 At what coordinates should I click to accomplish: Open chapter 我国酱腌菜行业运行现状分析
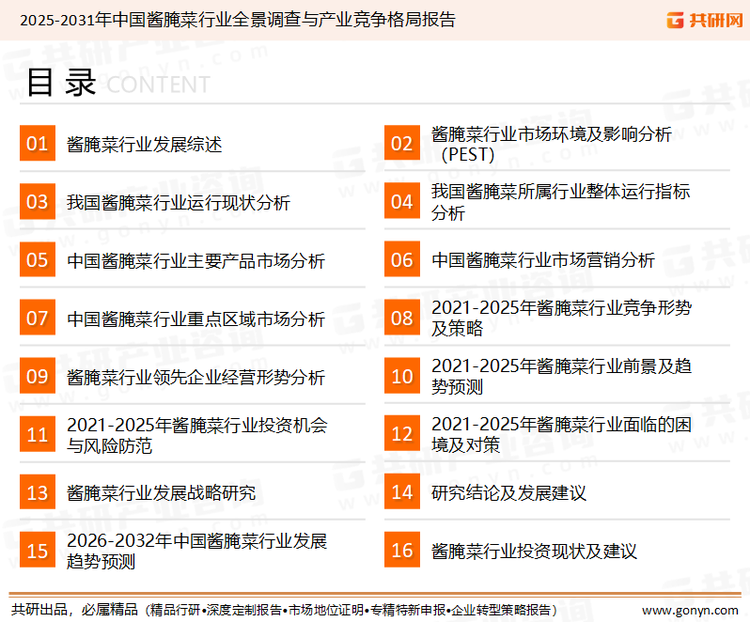pyautogui.click(x=178, y=203)
